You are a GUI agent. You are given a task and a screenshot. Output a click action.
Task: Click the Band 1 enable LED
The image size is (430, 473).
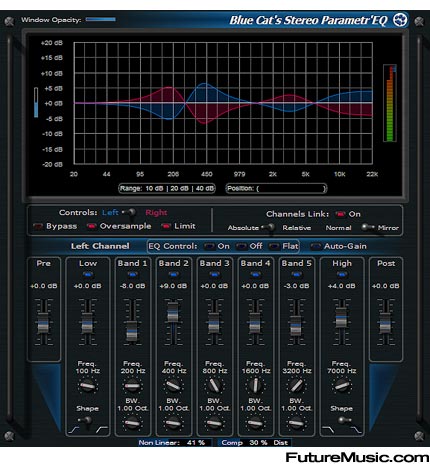(132, 274)
